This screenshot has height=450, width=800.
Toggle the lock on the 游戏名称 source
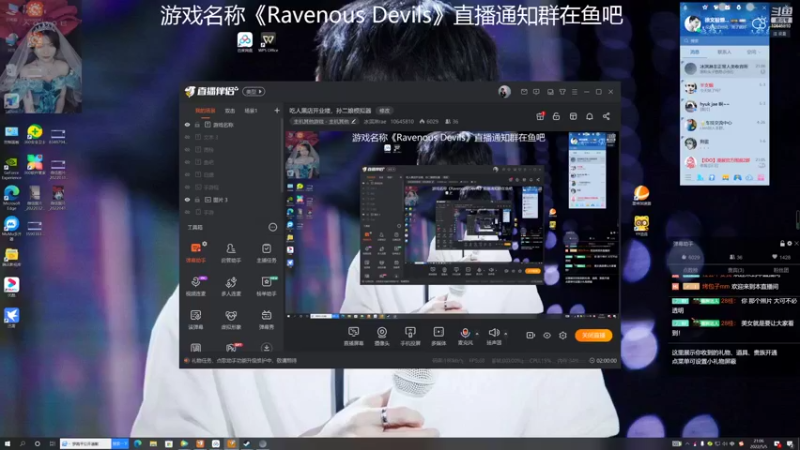pyautogui.click(x=197, y=124)
